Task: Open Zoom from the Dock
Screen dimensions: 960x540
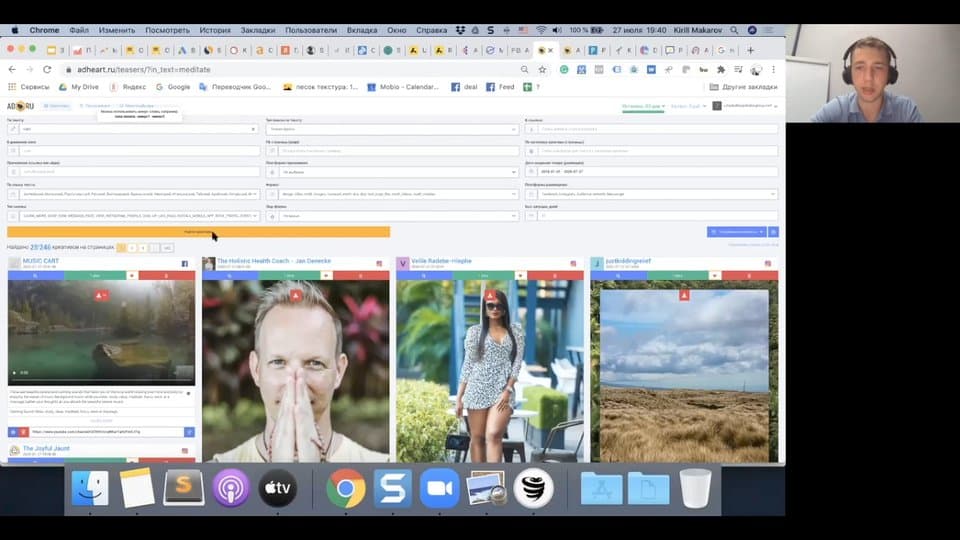Action: point(439,488)
